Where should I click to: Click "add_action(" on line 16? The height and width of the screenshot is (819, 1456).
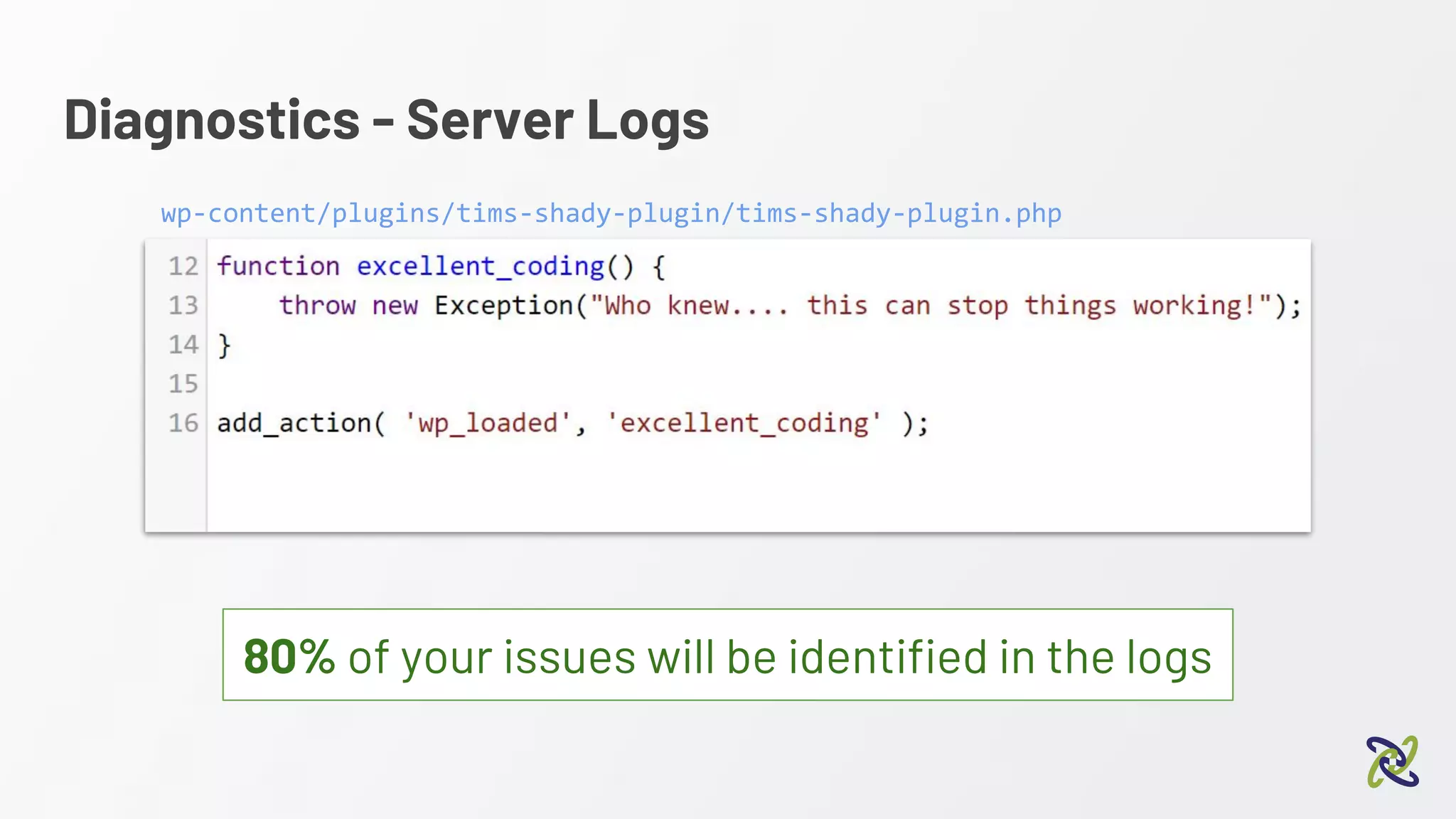pyautogui.click(x=301, y=424)
